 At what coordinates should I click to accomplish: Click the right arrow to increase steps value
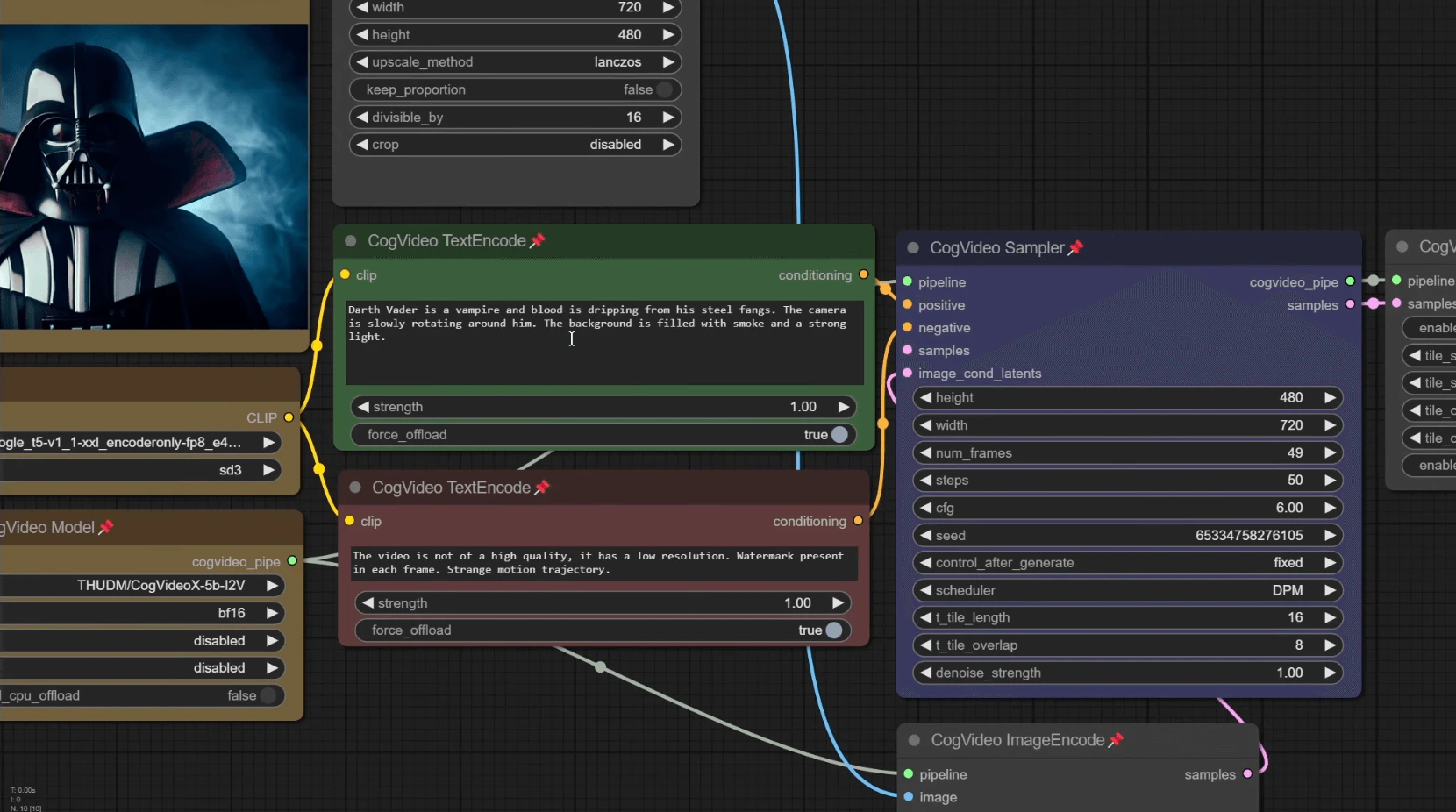tap(1330, 481)
